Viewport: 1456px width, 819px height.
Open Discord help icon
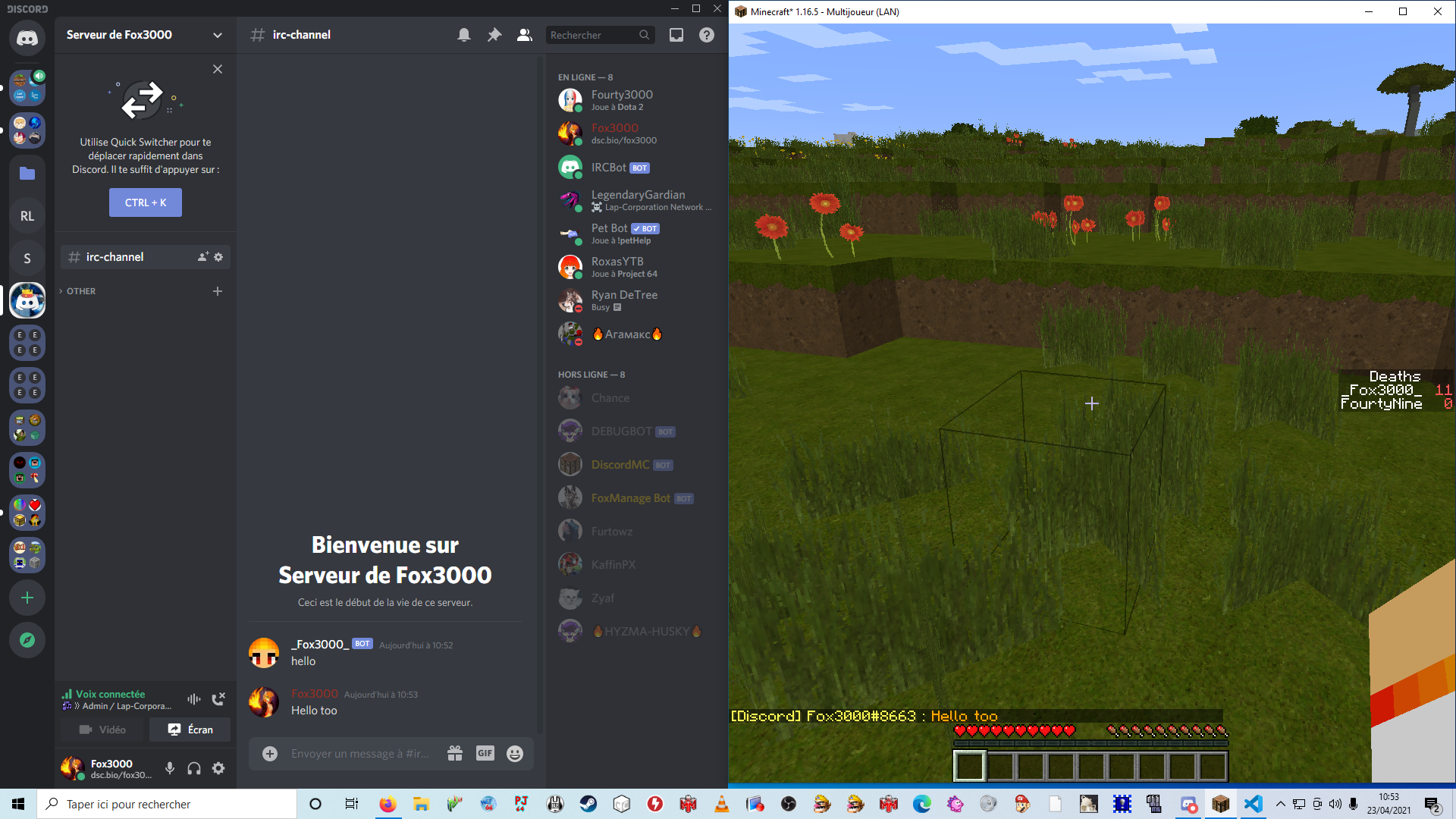point(707,35)
